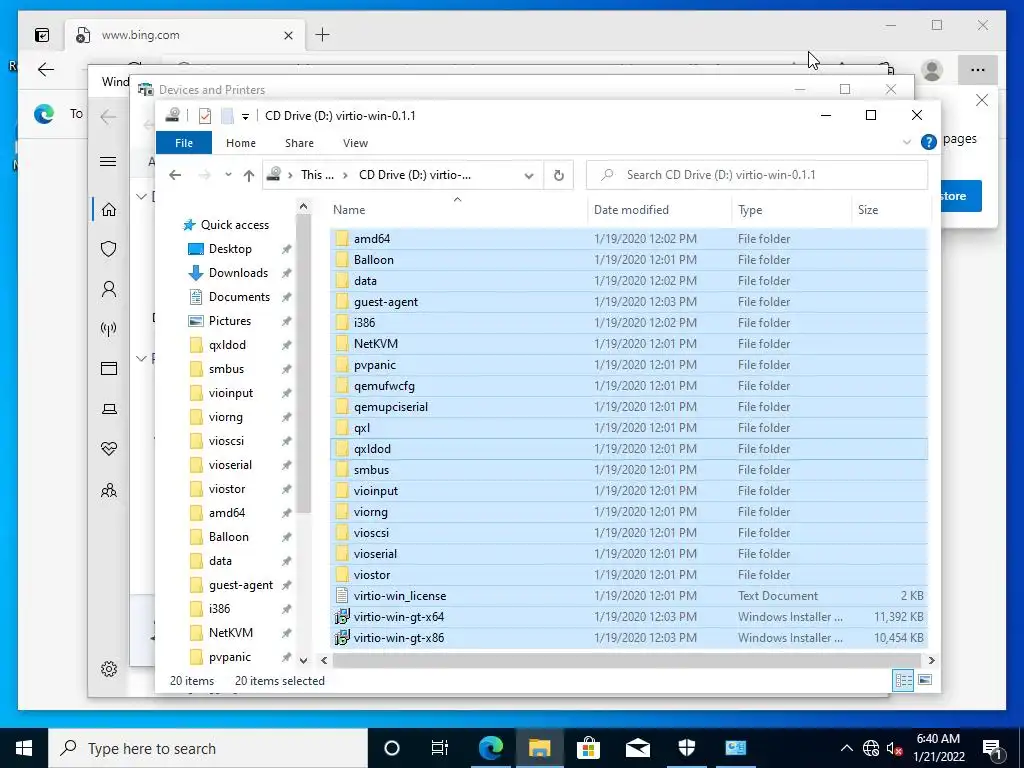Expand address bar history dropdown

tap(529, 175)
